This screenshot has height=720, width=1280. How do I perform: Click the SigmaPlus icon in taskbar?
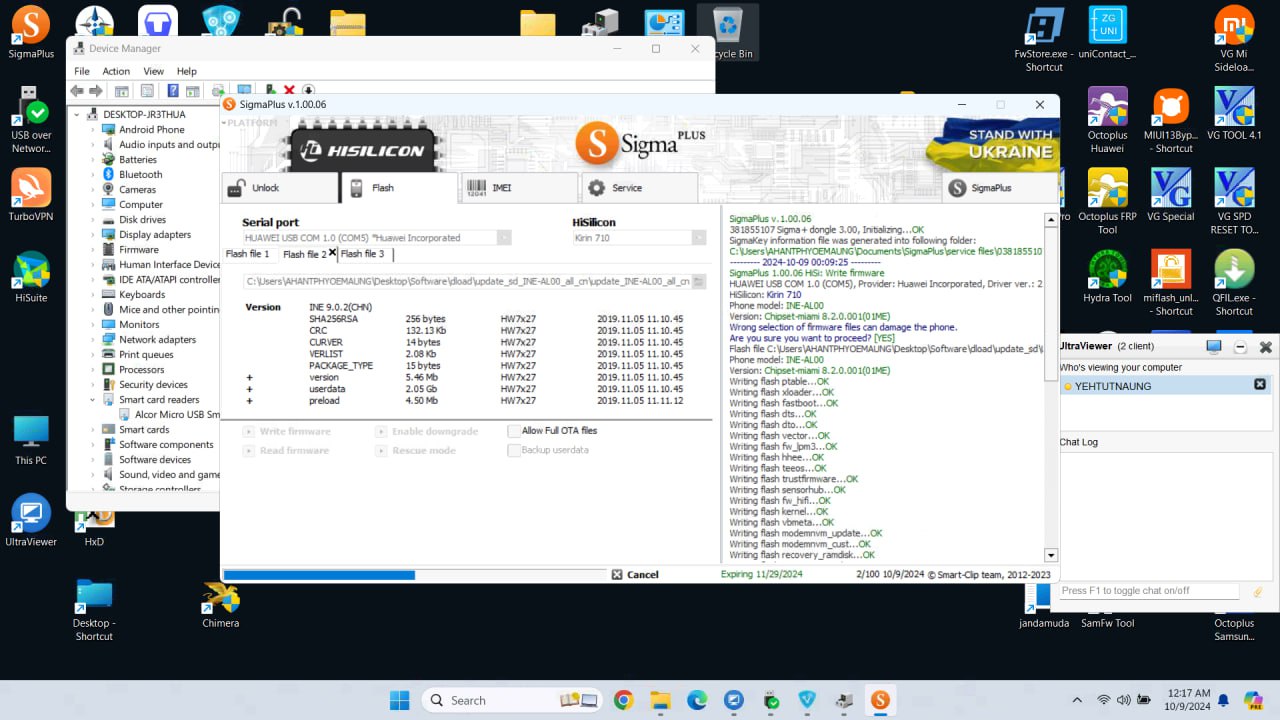point(881,700)
